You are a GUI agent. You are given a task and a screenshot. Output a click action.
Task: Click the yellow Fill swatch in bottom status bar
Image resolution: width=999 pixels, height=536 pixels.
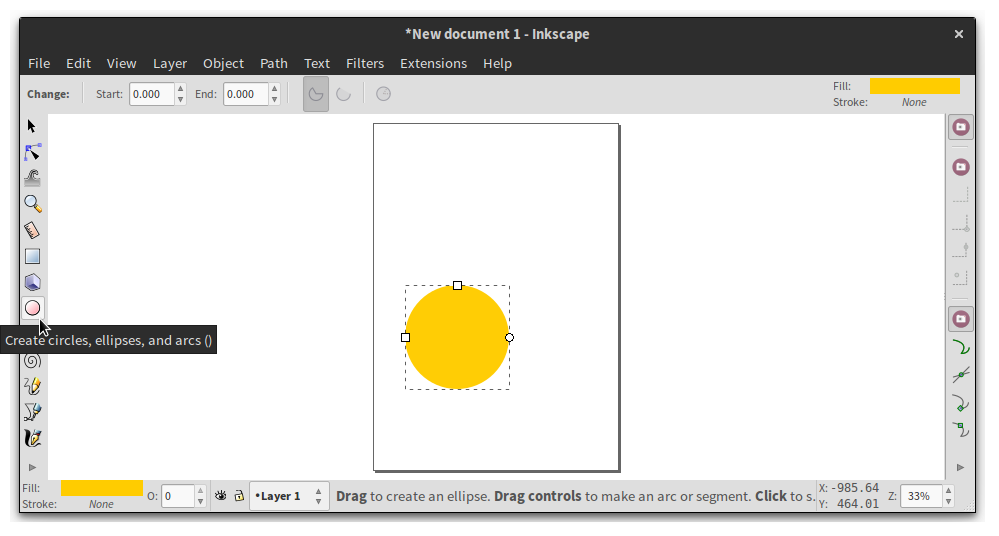(102, 488)
